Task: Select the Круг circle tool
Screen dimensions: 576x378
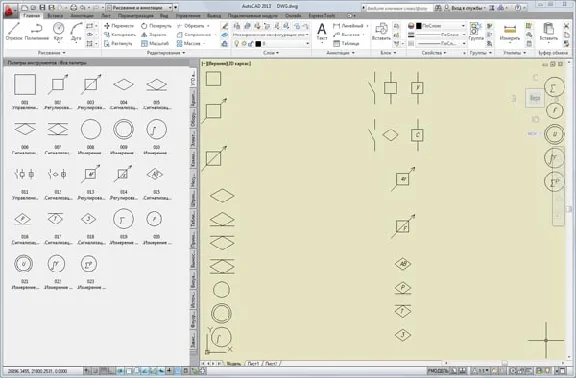Action: pos(58,31)
